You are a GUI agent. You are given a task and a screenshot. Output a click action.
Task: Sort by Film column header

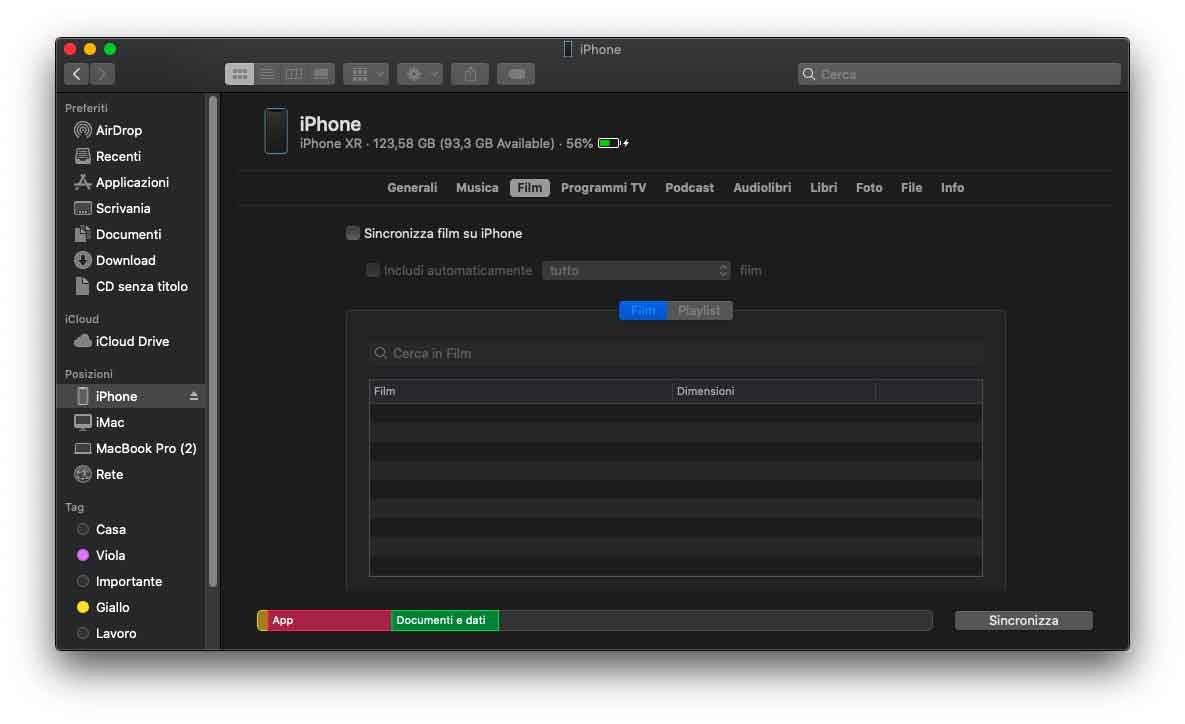tap(521, 391)
